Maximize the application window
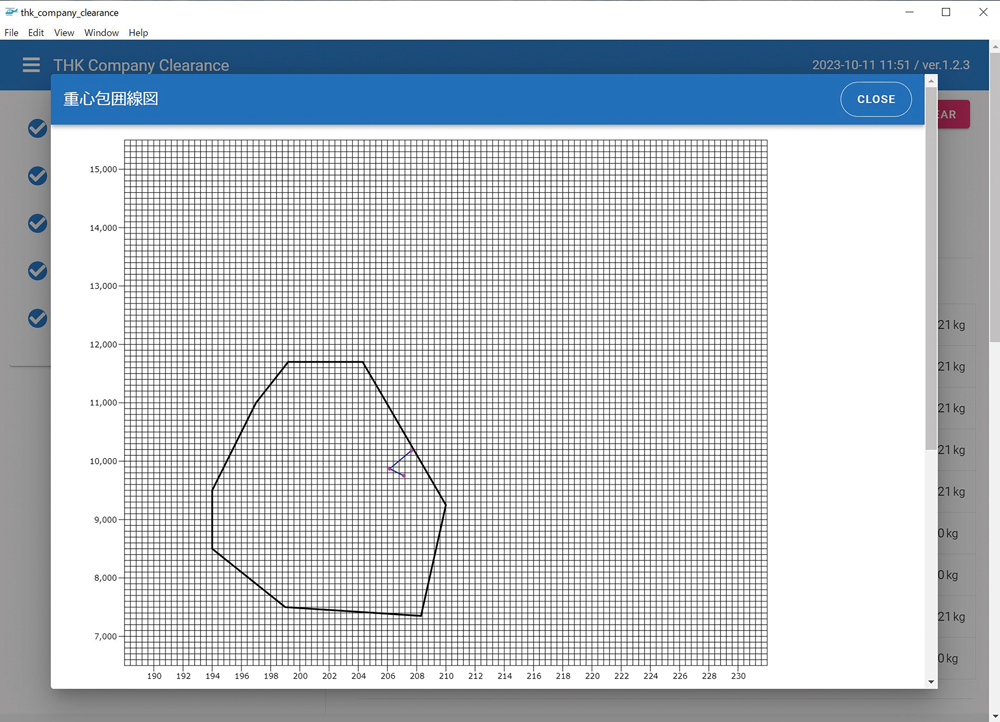 (x=946, y=12)
